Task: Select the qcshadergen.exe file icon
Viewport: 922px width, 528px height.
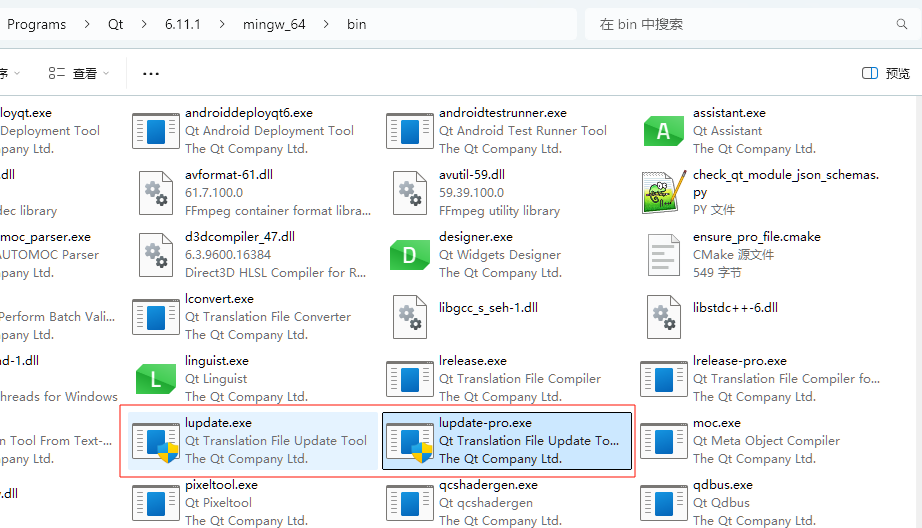Action: point(410,503)
